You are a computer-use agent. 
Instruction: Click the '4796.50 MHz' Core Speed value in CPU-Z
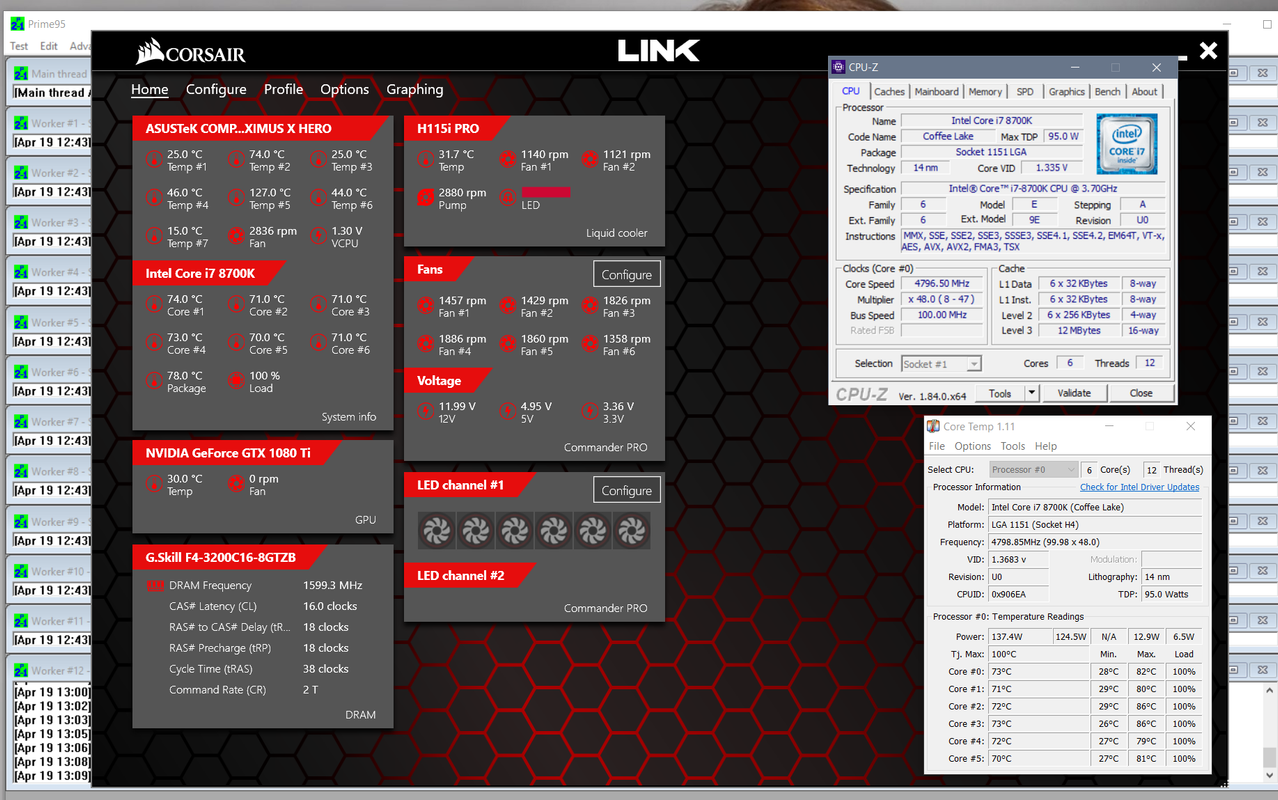click(x=941, y=284)
